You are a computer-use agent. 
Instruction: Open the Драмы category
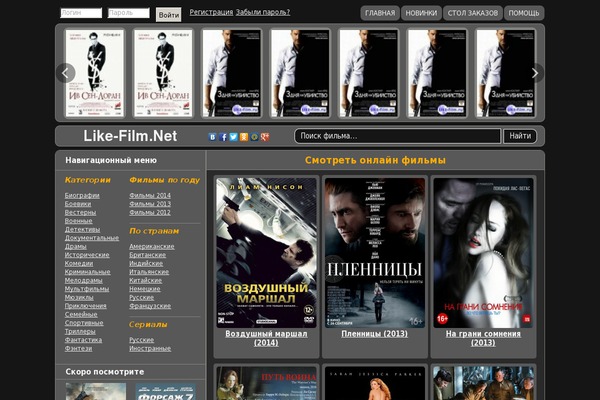point(75,246)
